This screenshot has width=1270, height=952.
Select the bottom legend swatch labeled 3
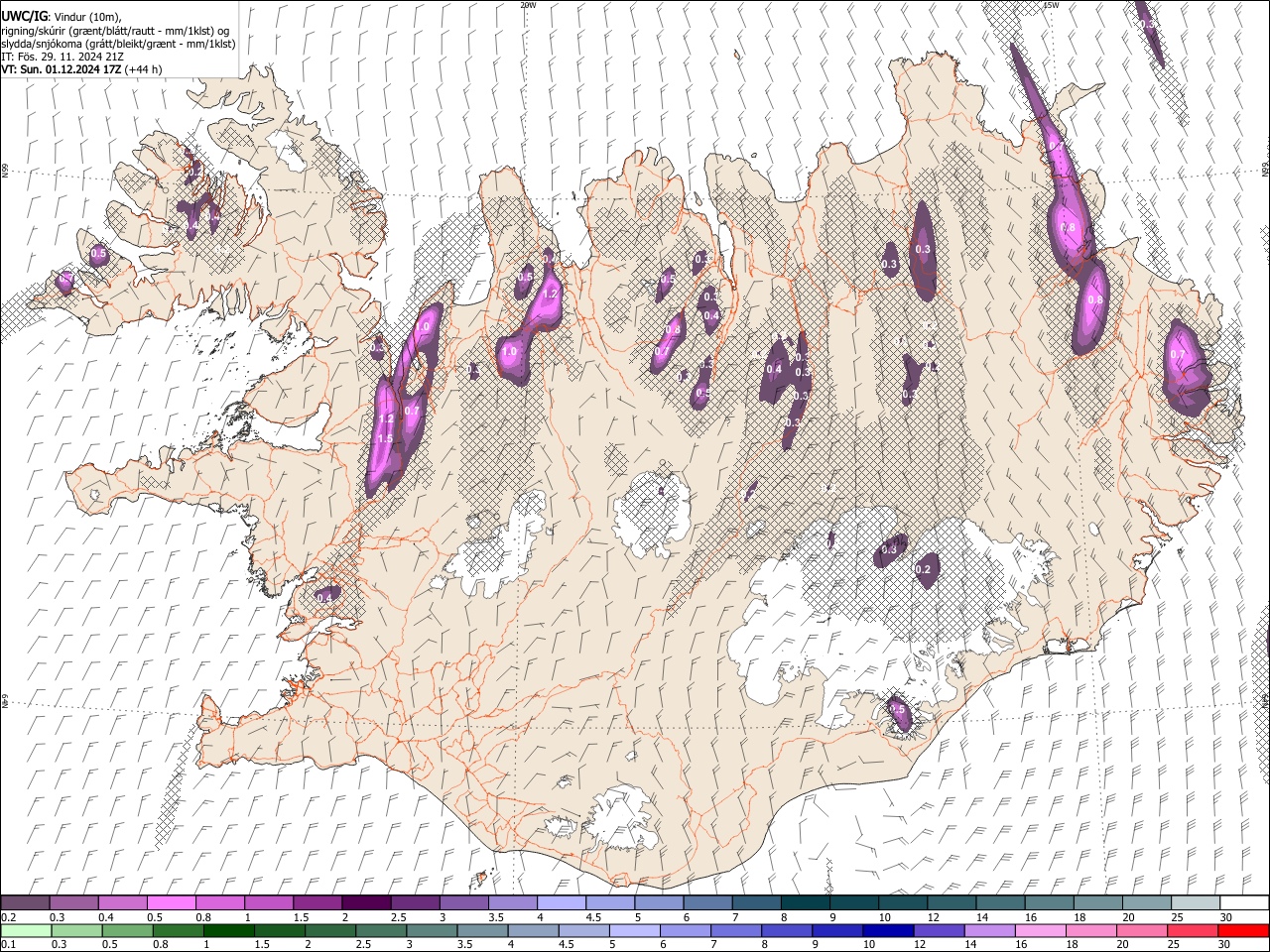point(431,930)
